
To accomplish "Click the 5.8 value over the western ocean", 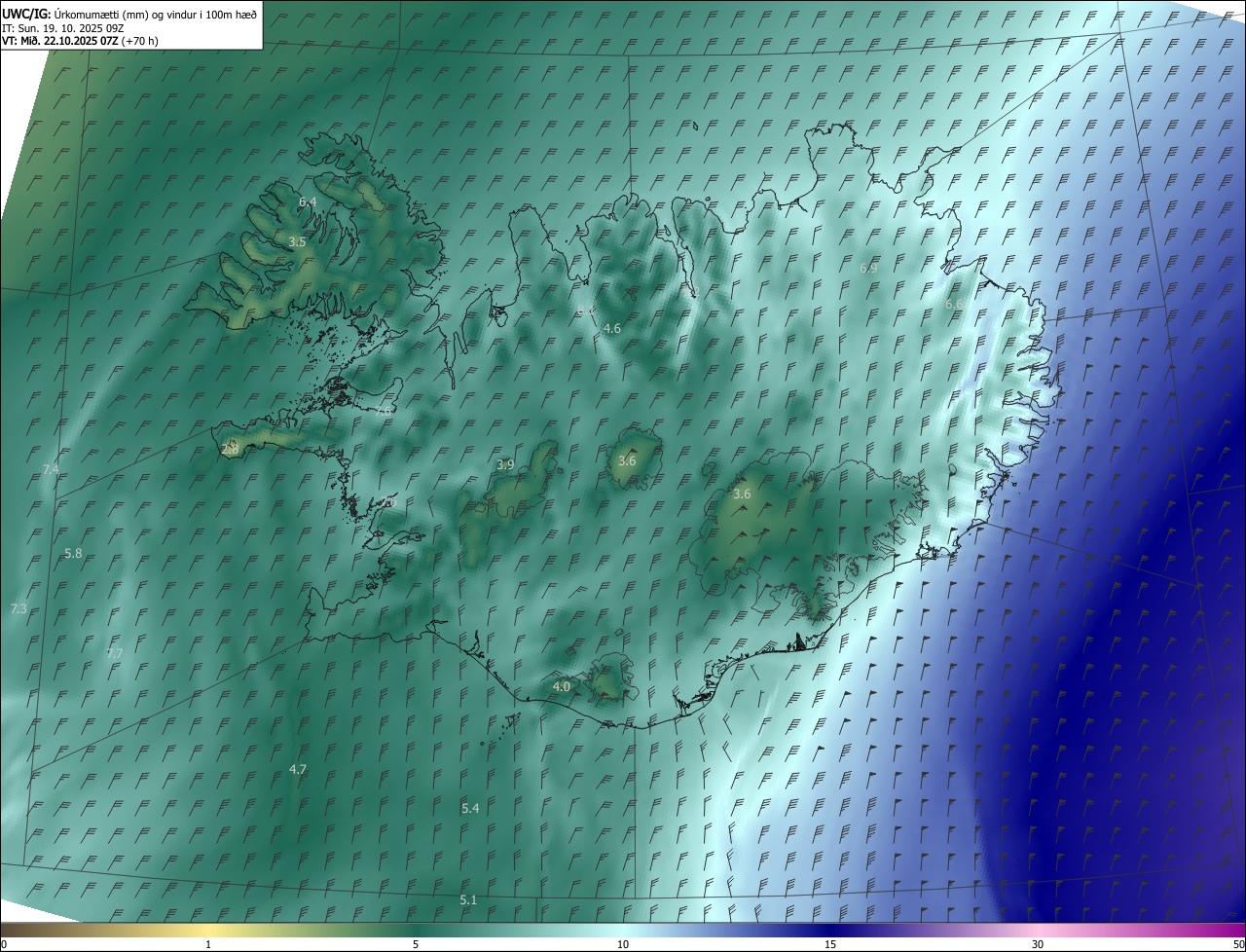I will coord(73,553).
